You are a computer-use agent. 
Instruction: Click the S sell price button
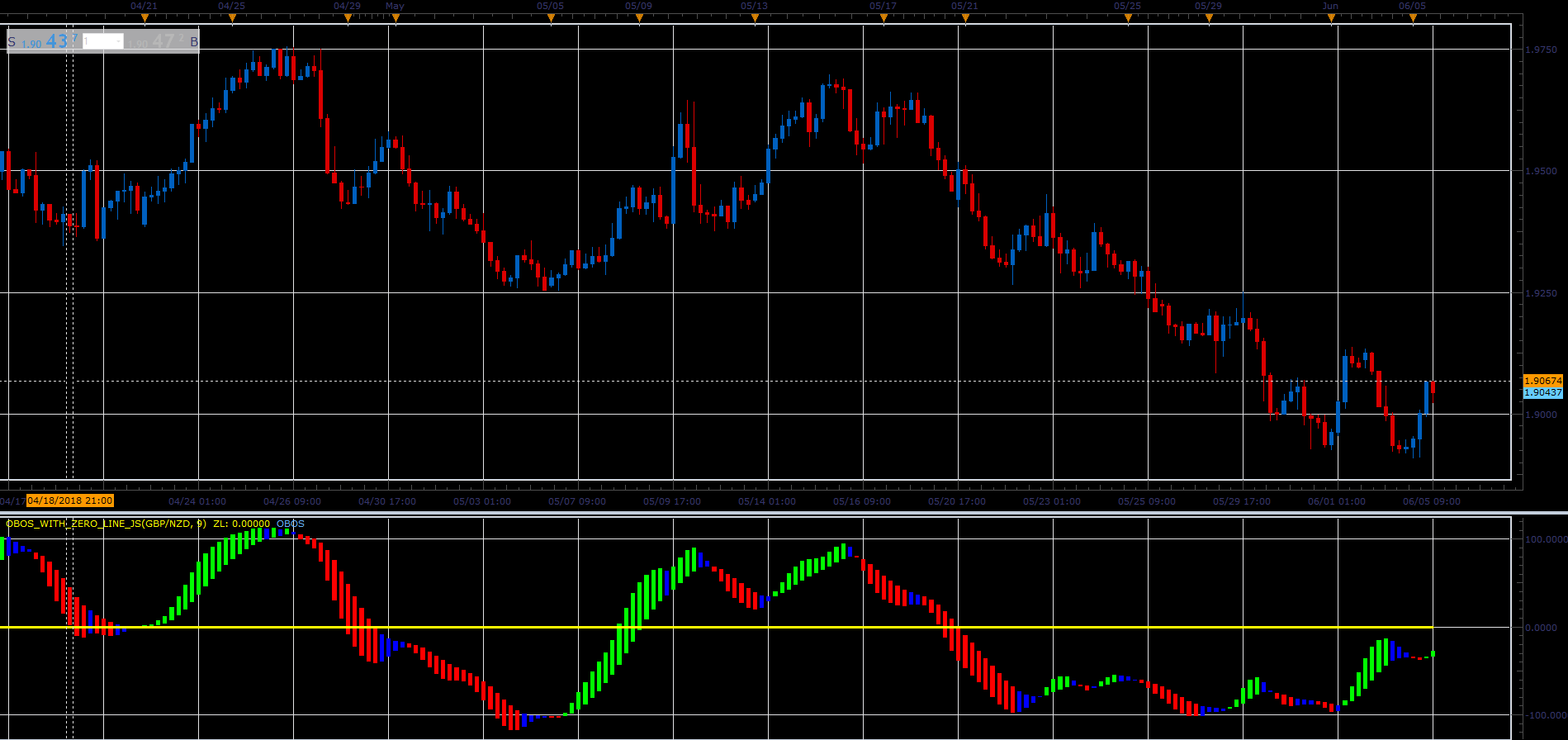tap(44, 41)
